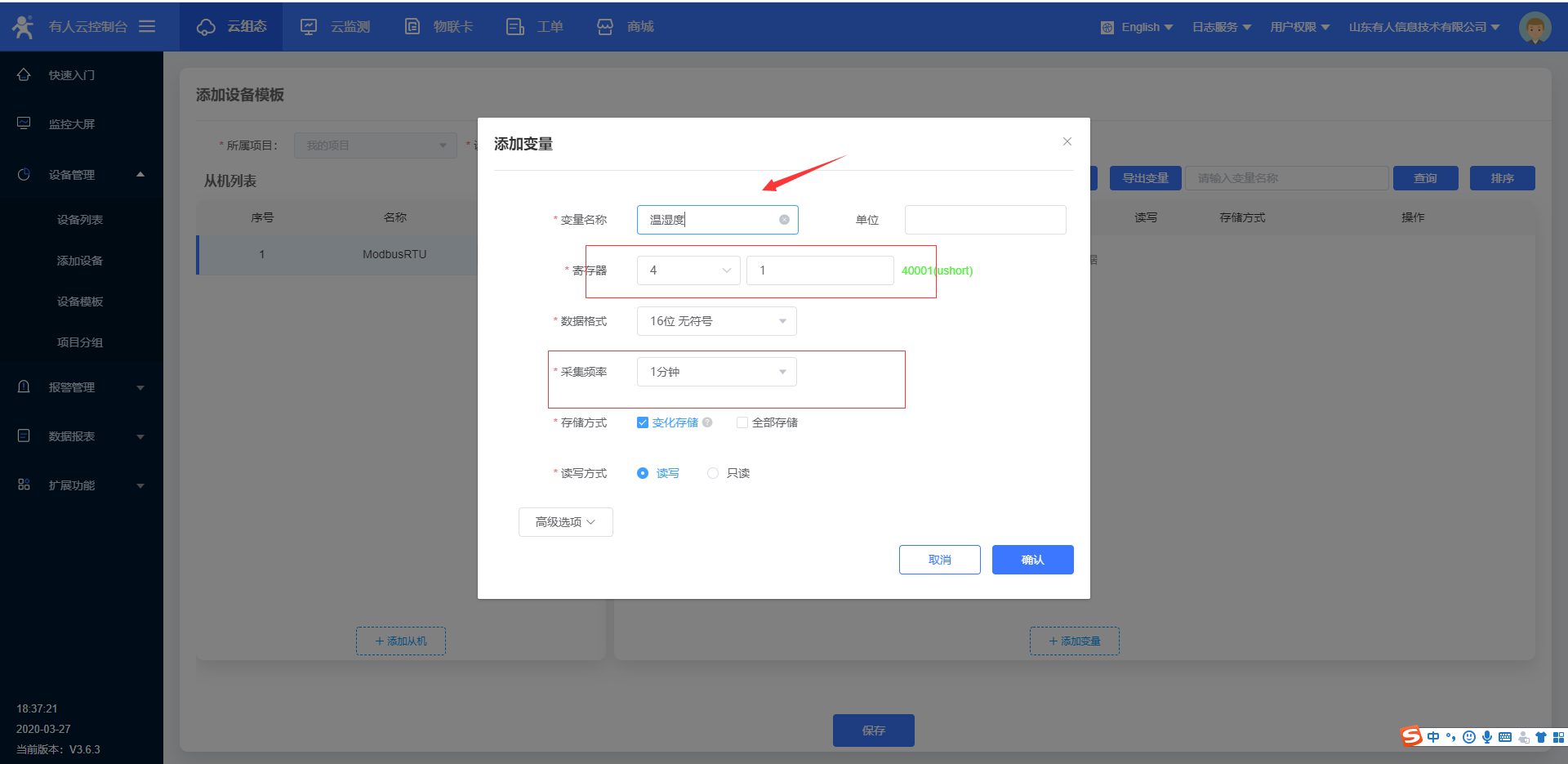Open the register type dropdown showing 4
This screenshot has width=1568, height=764.
688,270
